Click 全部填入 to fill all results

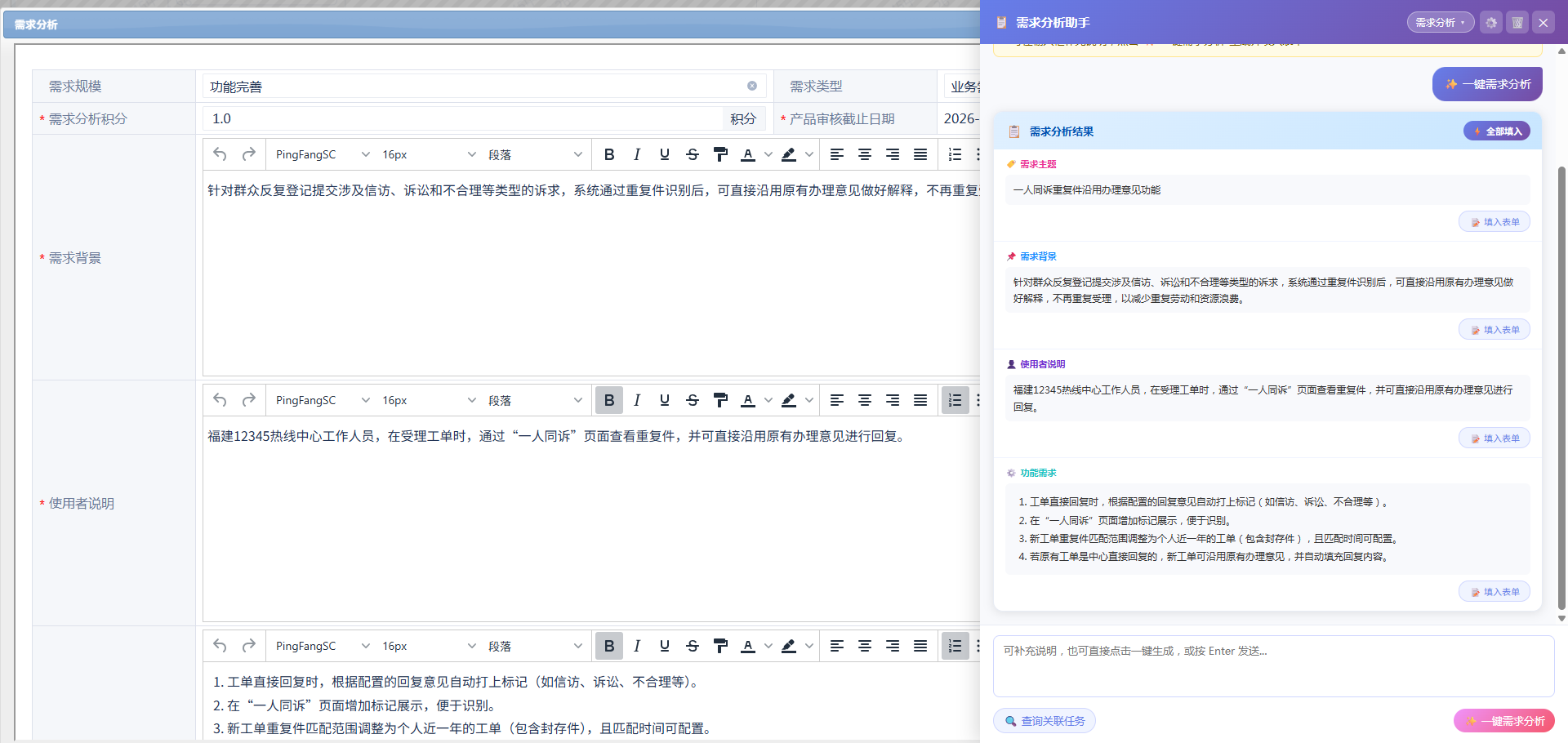click(x=1497, y=131)
